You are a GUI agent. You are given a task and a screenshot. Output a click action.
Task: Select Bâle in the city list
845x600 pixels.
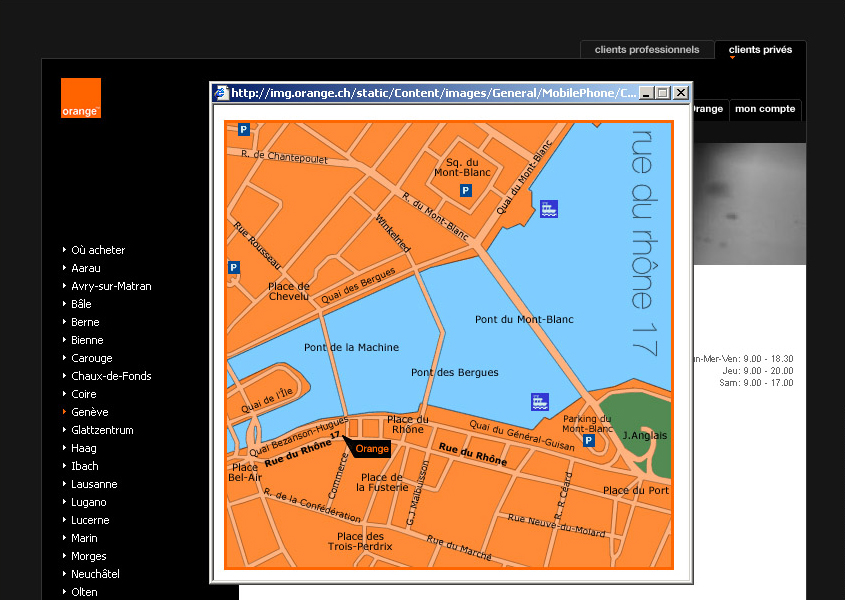click(x=81, y=304)
